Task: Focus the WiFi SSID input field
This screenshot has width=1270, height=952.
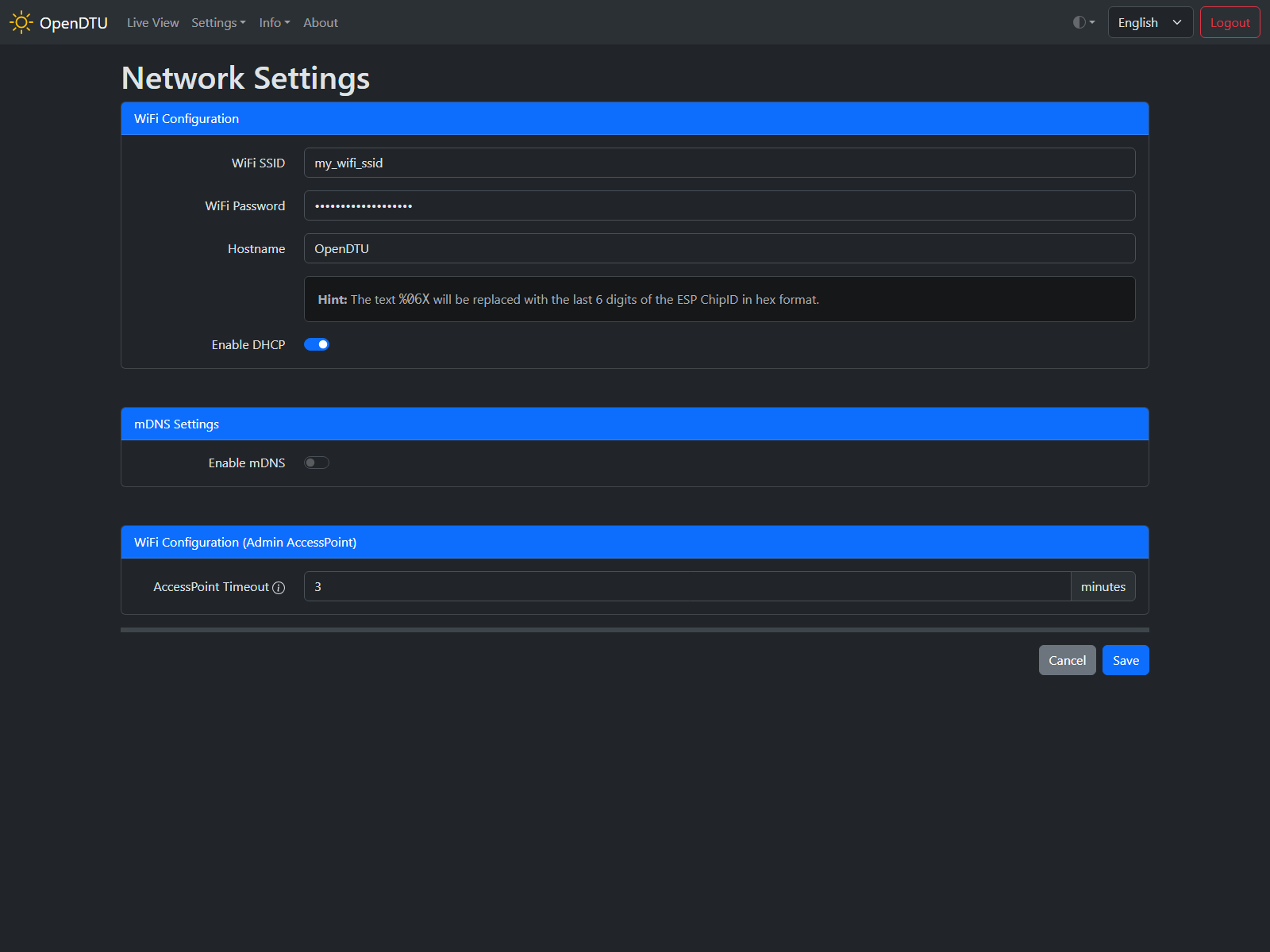Action: [x=719, y=163]
